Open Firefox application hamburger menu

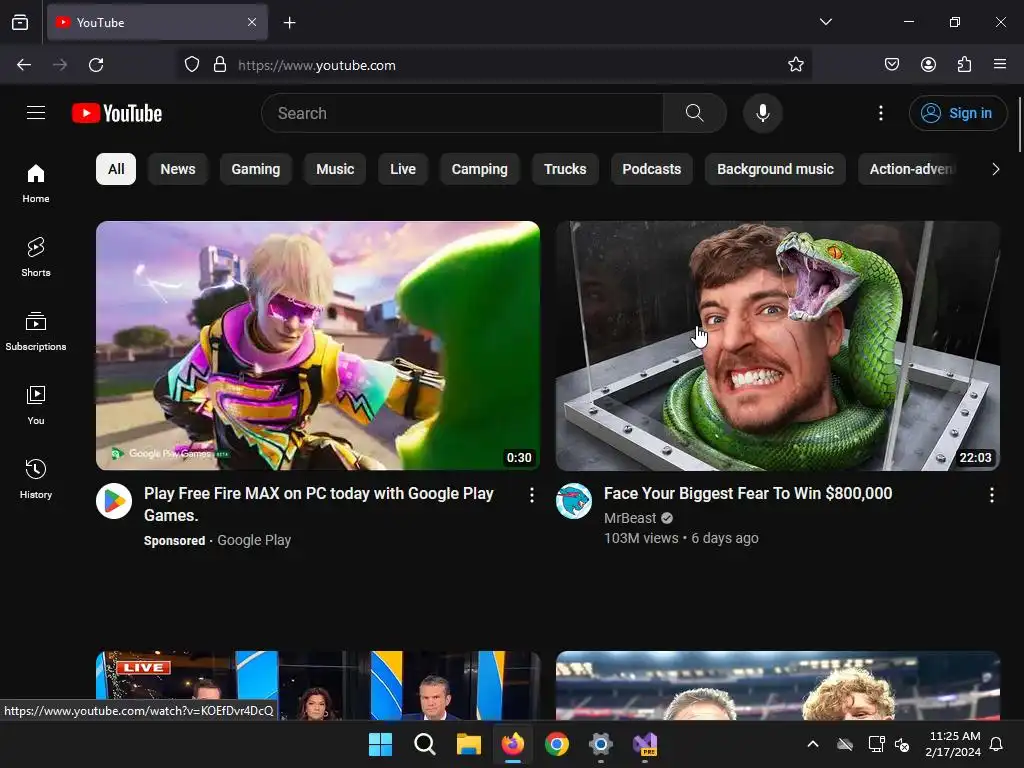[x=1000, y=65]
